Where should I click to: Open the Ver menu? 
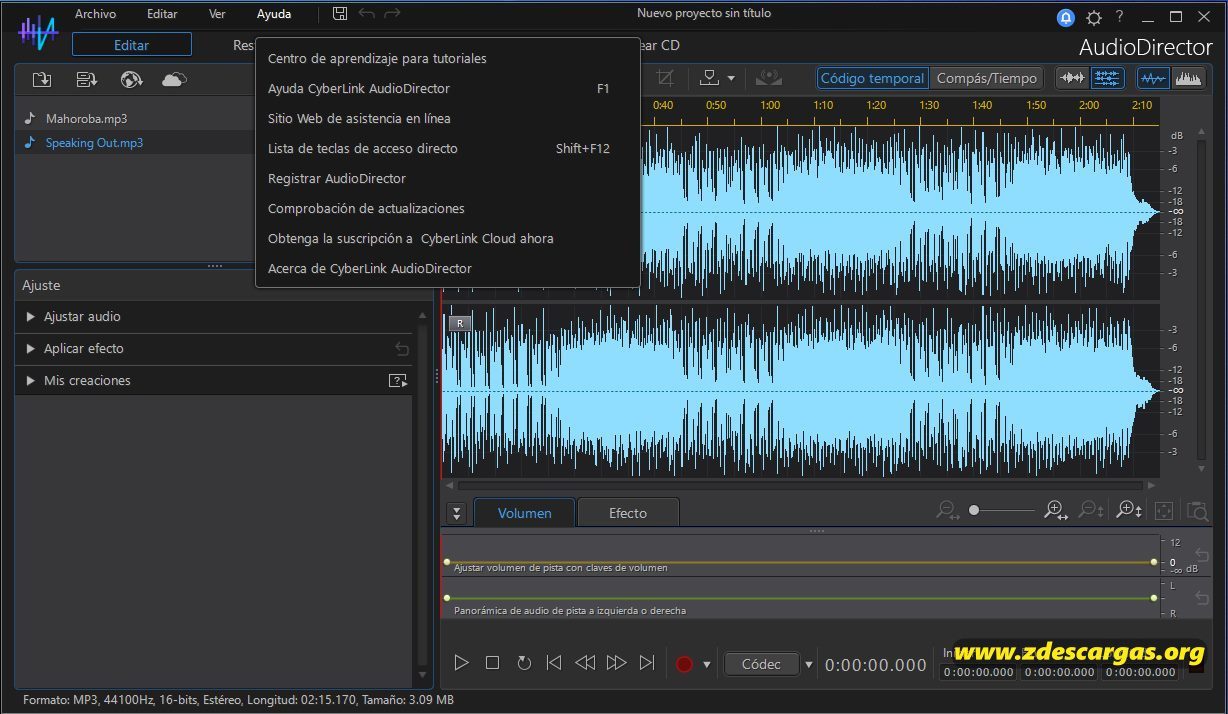[x=217, y=14]
